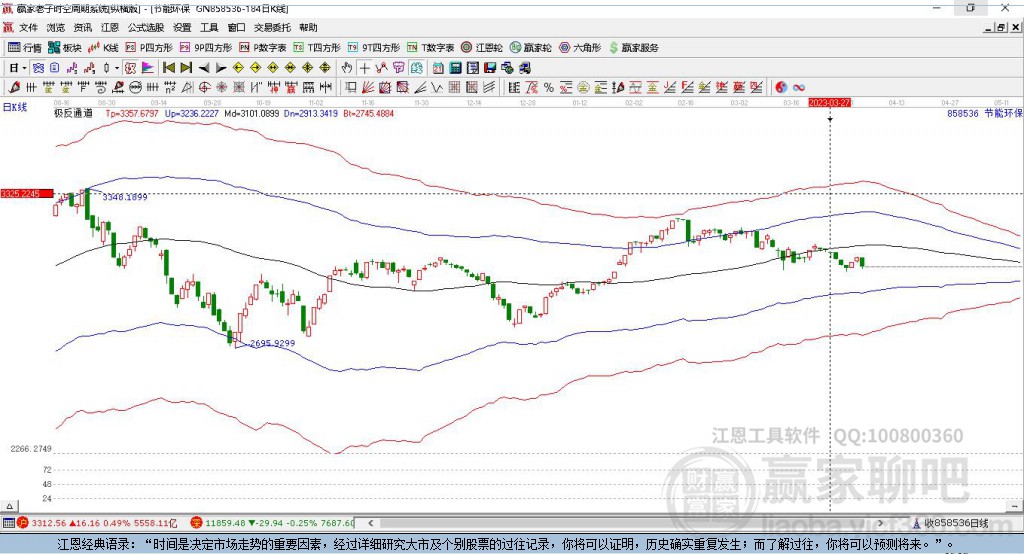The width and height of the screenshot is (1024, 554).
Task: Open the 公式选股 menu
Action: [x=146, y=27]
